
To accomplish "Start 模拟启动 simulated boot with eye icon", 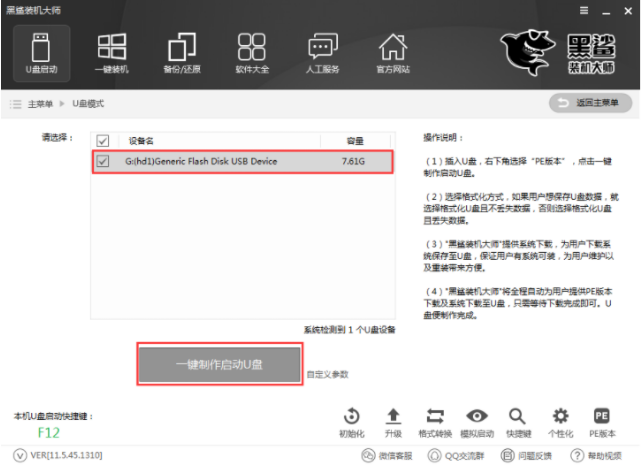I will [x=477, y=422].
